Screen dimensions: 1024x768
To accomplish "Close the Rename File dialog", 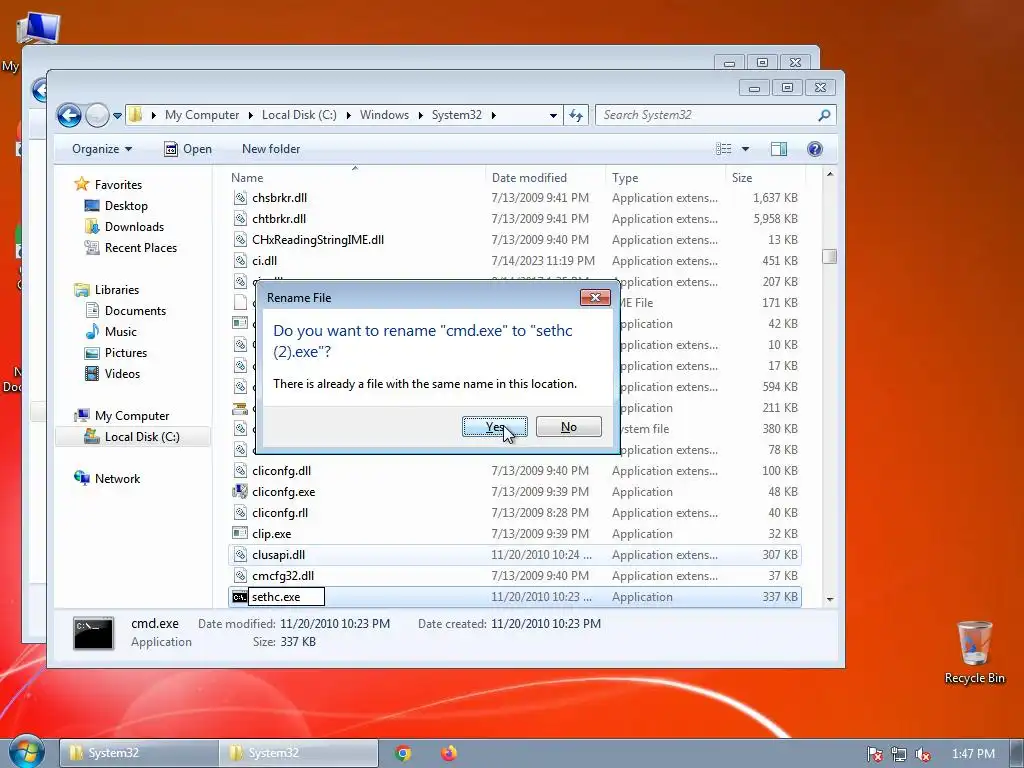I will 595,298.
